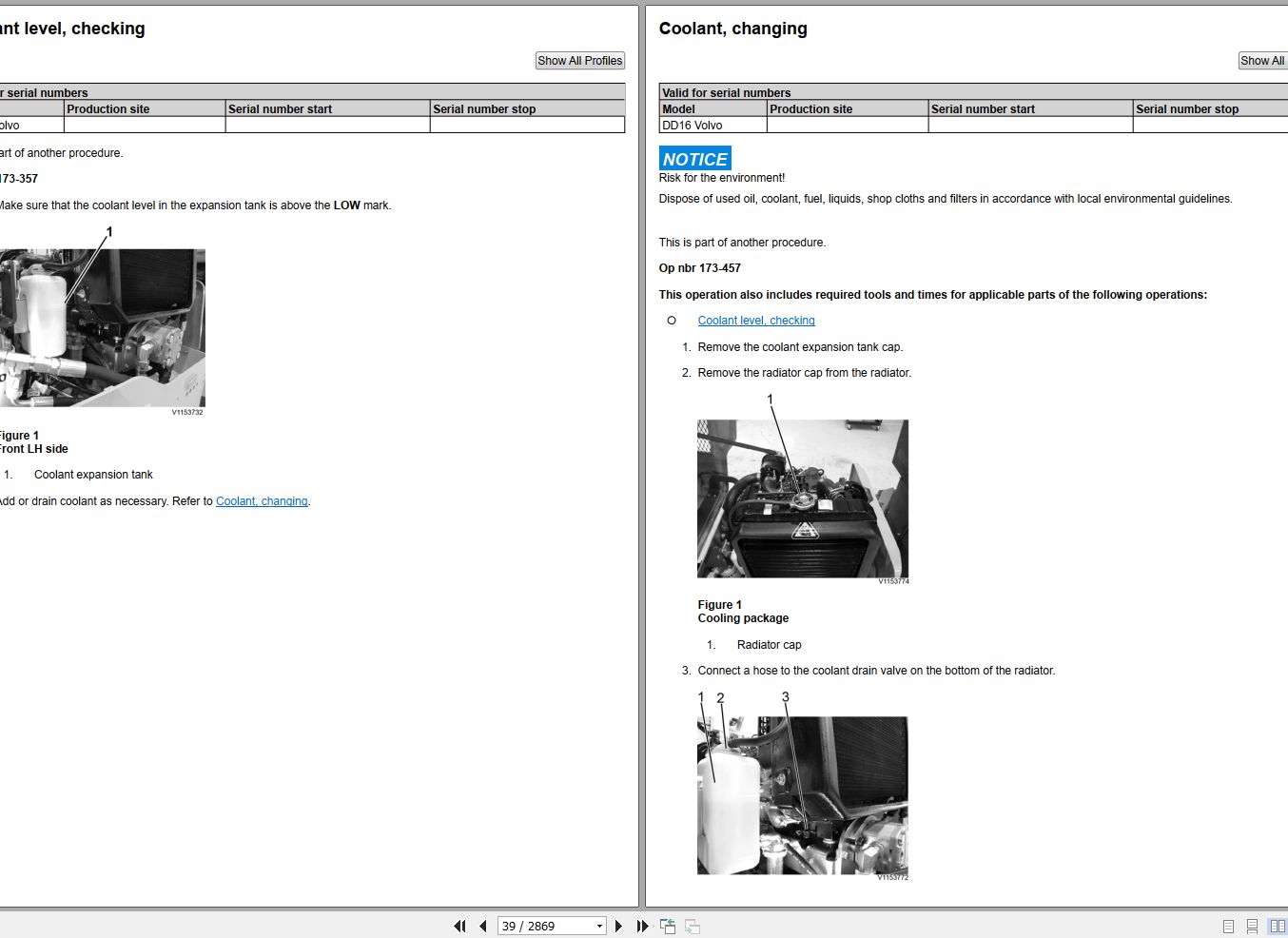The height and width of the screenshot is (938, 1288).
Task: Open the page number dropdown list
Action: (x=598, y=925)
